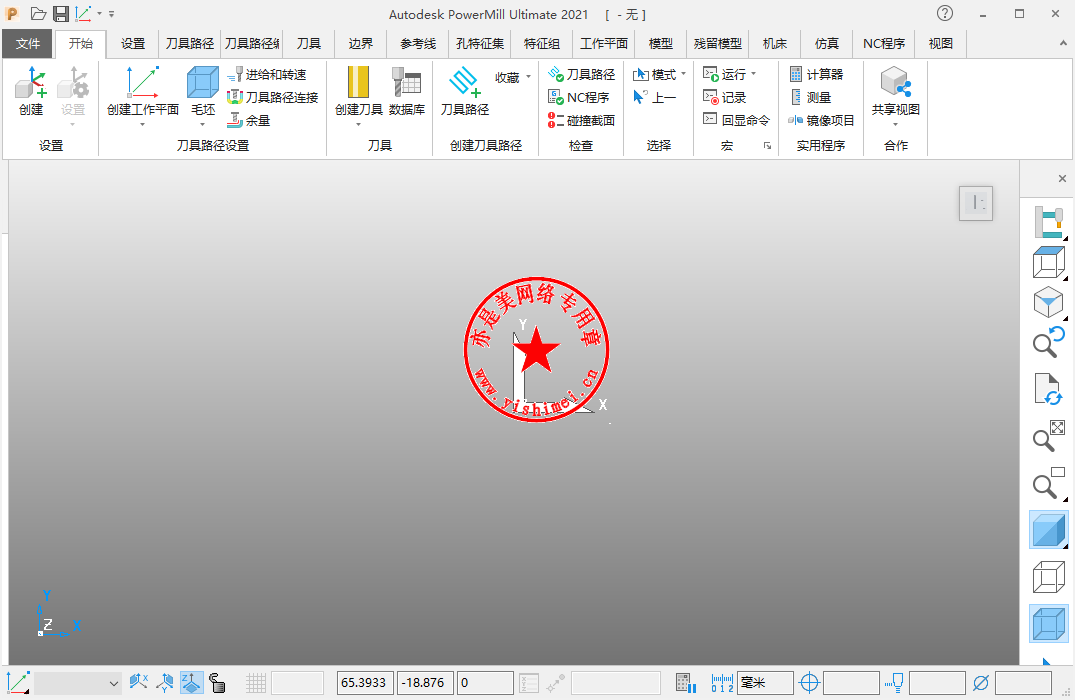Click 创建工作平面 workplane icon

(143, 84)
